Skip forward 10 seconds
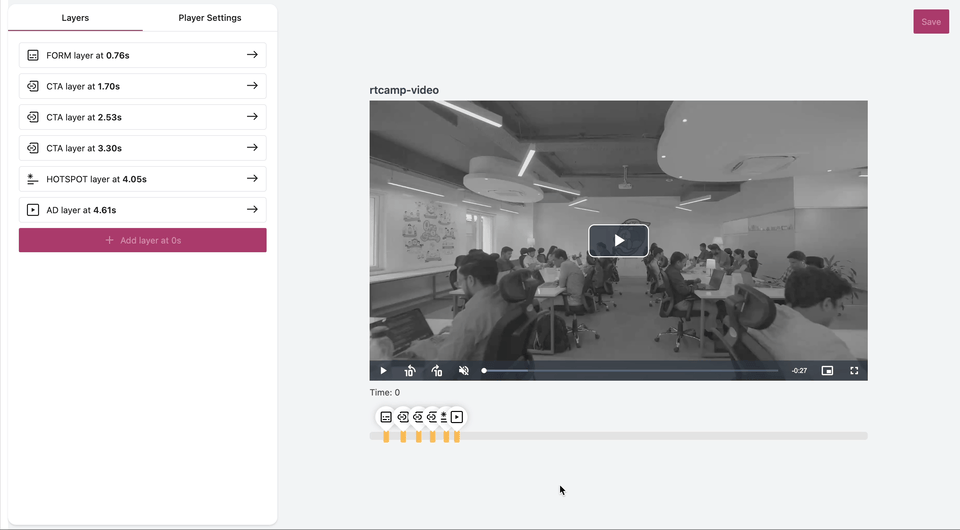 pos(437,370)
